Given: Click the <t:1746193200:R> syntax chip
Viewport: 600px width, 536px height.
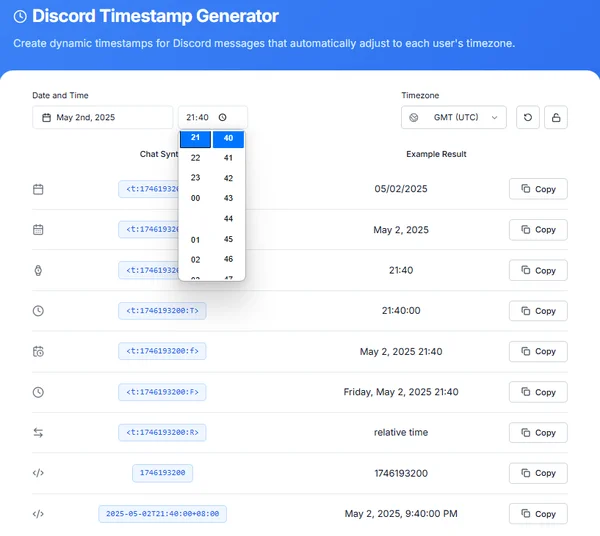Looking at the screenshot, I should [162, 432].
